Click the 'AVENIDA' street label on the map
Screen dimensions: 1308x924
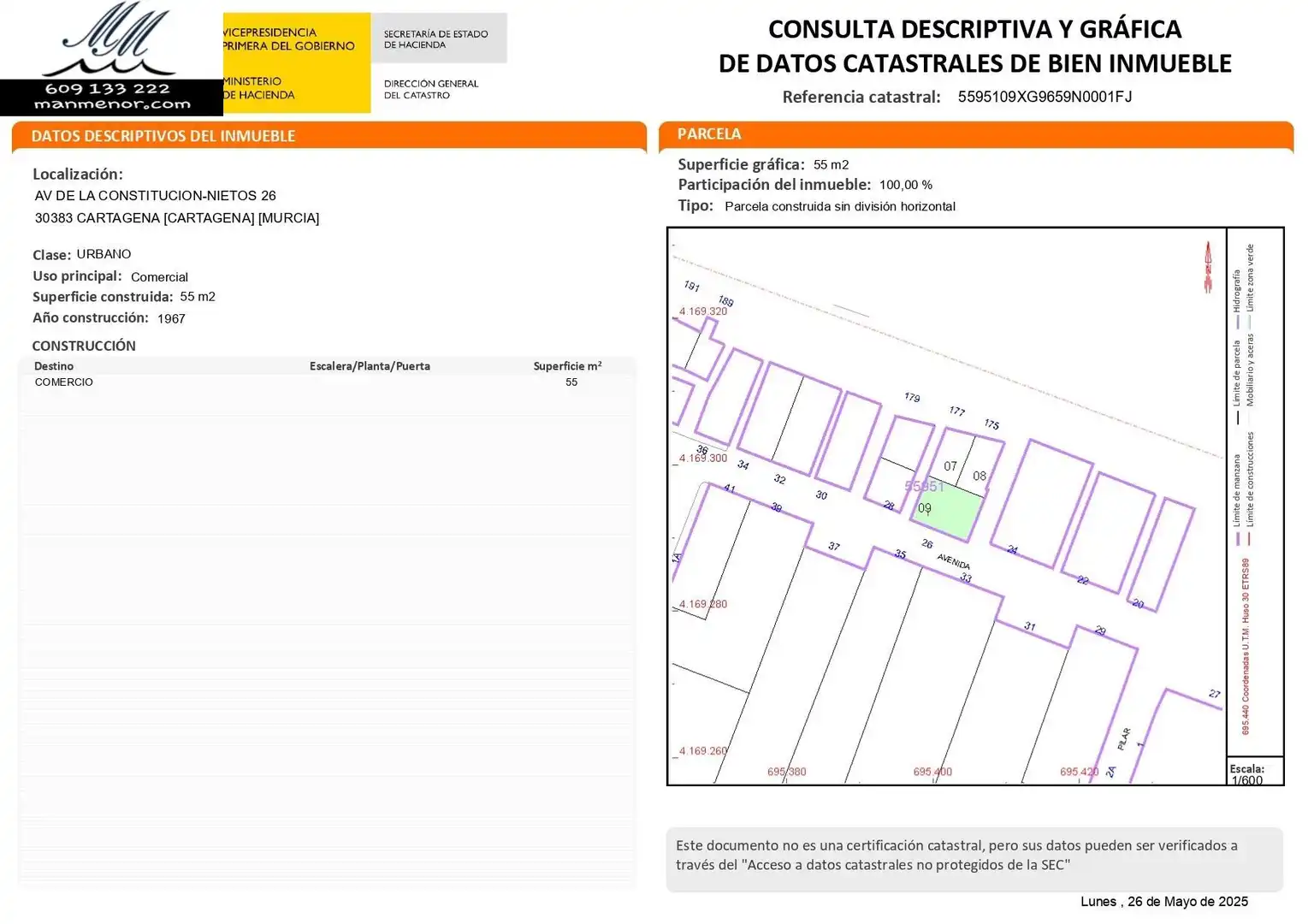(954, 562)
